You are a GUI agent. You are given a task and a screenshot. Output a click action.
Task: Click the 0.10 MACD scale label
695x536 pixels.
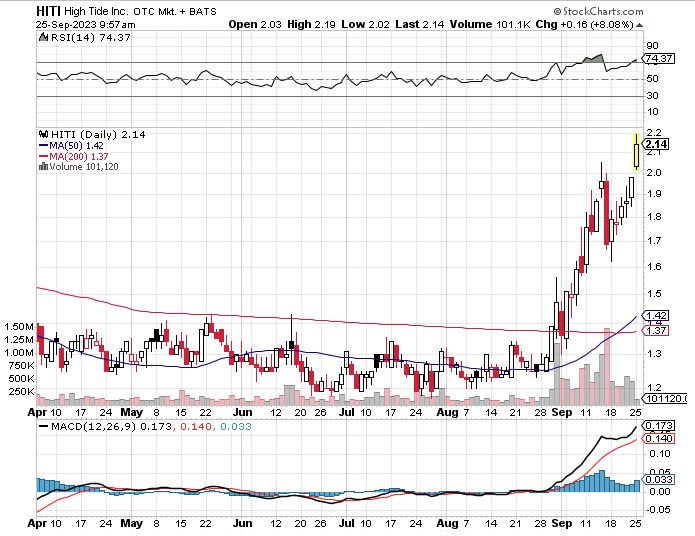(x=660, y=454)
